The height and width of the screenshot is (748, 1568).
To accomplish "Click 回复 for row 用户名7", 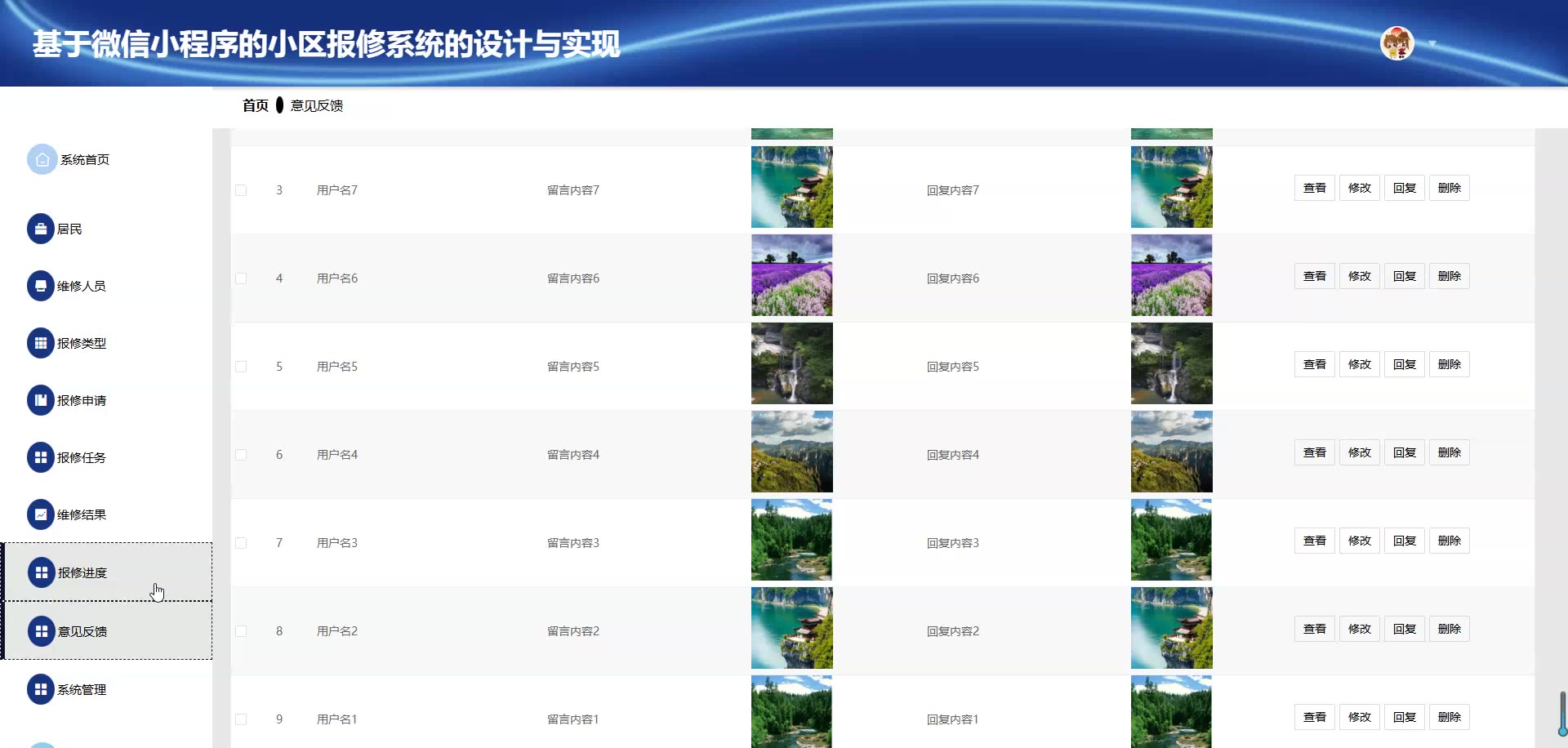I will tap(1405, 188).
